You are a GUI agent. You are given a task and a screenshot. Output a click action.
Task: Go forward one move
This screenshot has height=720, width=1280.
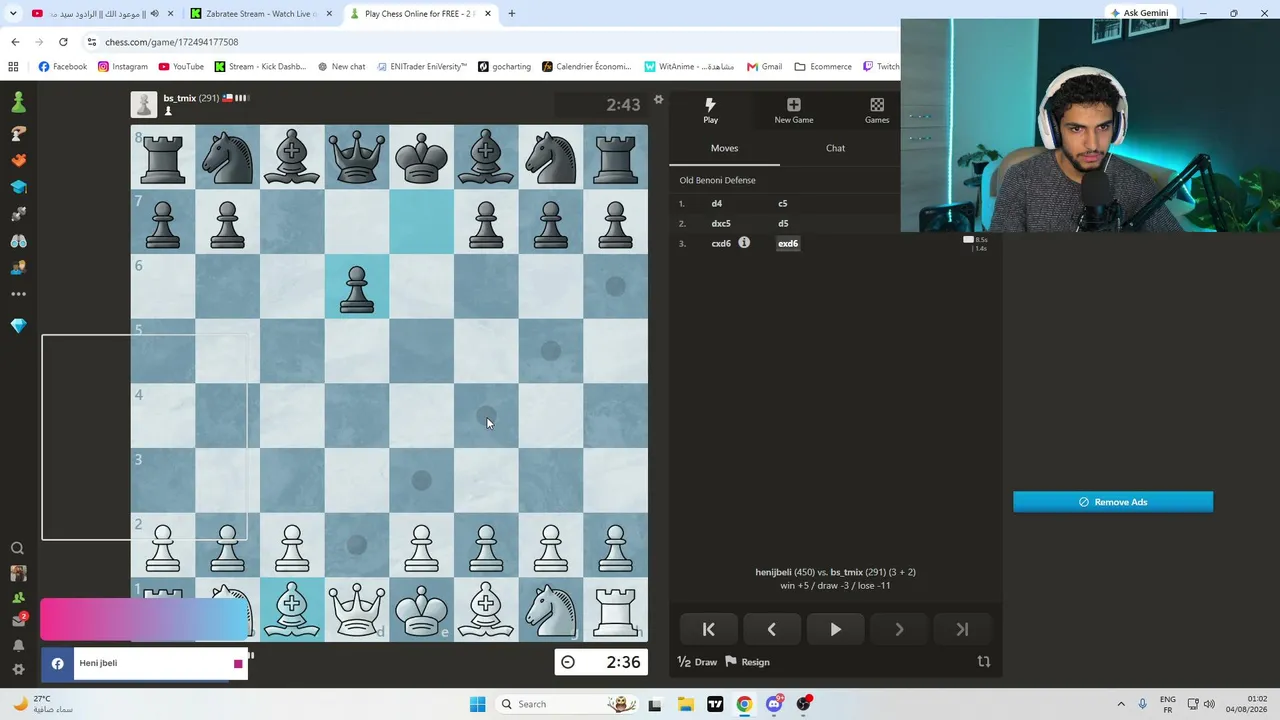coord(899,629)
